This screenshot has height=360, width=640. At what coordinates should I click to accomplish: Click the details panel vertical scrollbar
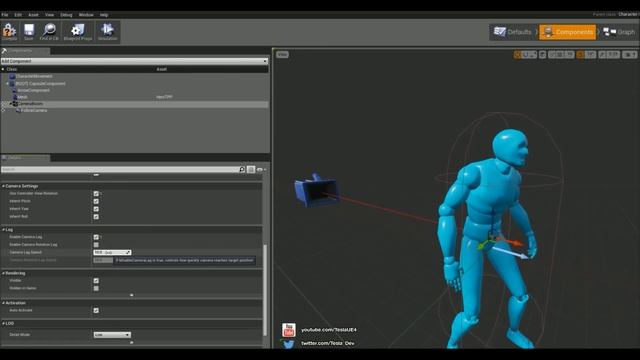pos(265,290)
